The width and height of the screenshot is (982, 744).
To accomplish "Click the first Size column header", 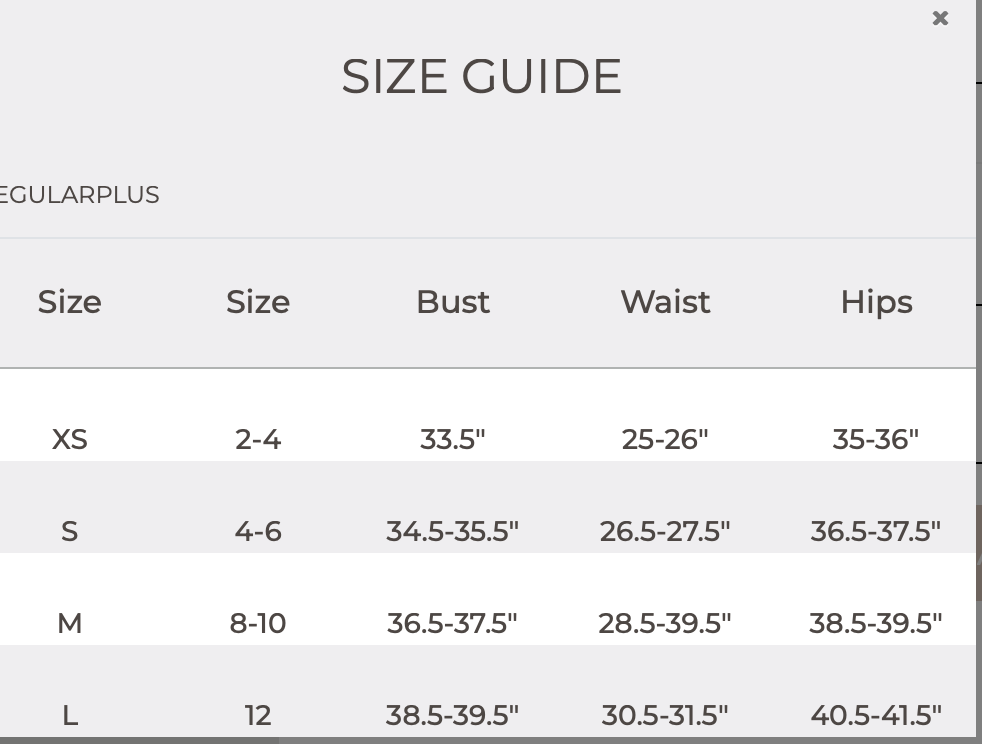I will pos(70,302).
